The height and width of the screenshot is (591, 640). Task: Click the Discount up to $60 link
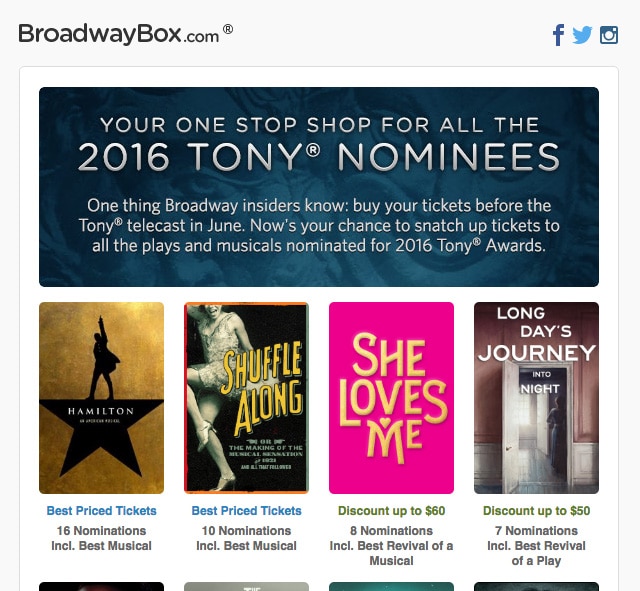[x=391, y=511]
